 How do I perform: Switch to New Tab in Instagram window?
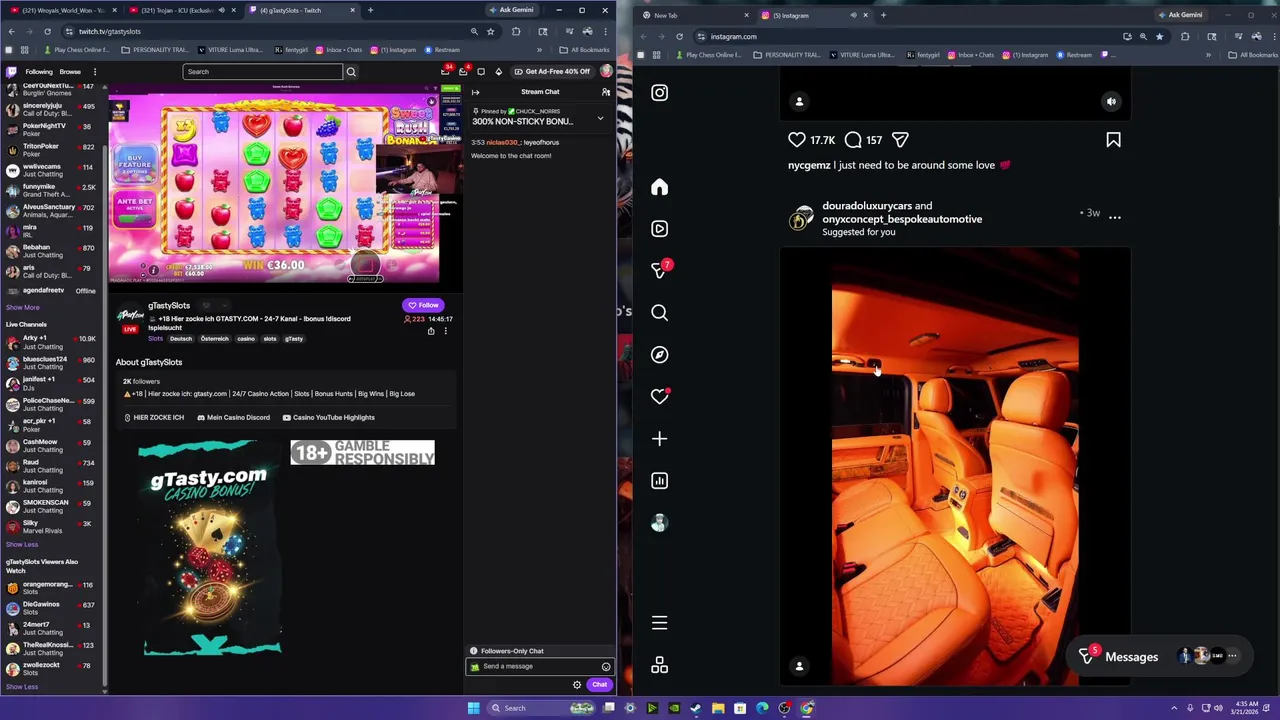point(696,15)
